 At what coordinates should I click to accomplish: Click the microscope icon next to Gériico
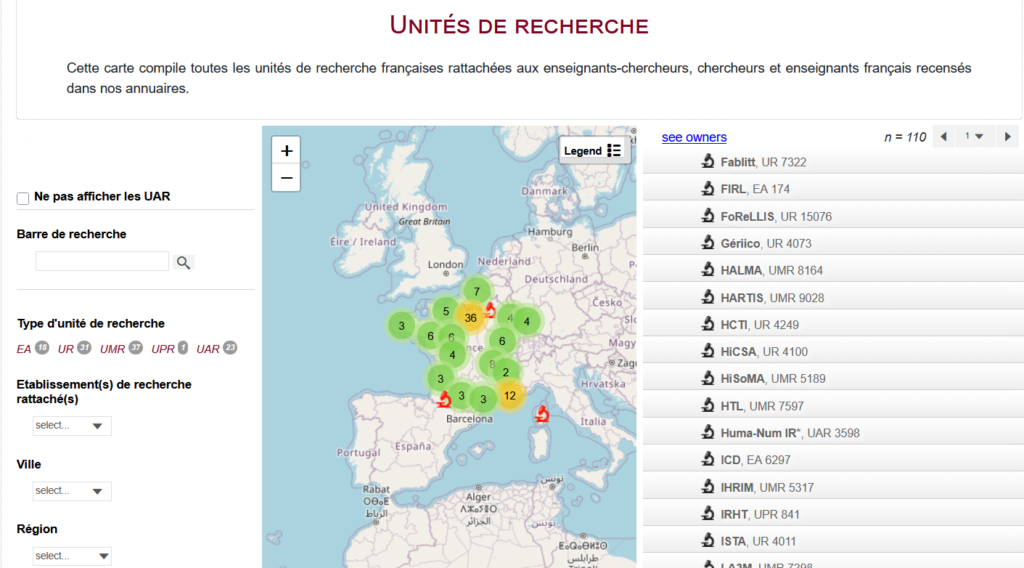coord(708,243)
